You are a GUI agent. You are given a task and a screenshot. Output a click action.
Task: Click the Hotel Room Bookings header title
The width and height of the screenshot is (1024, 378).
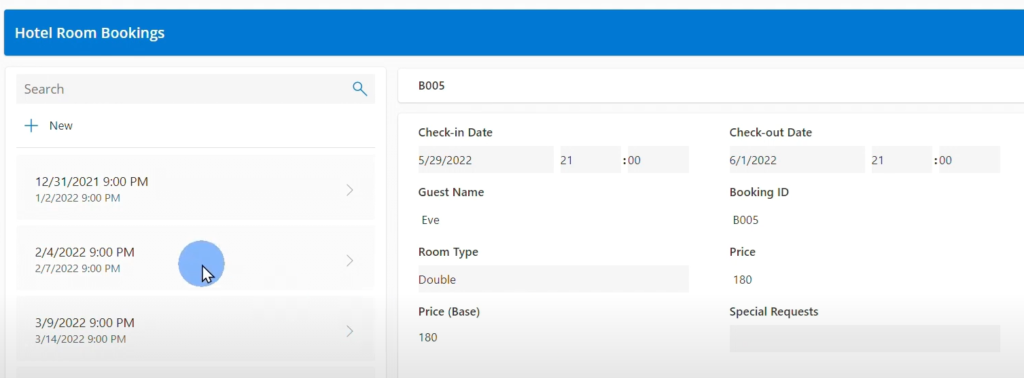click(x=89, y=33)
